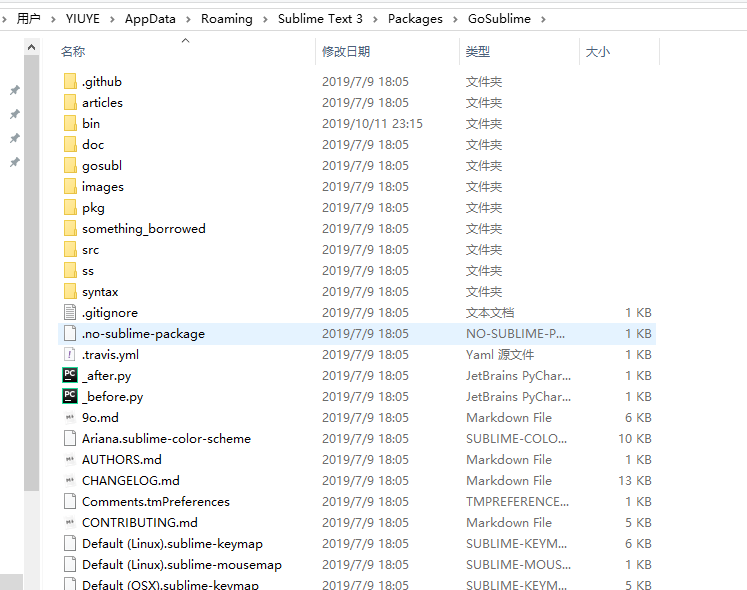Expand chevron after Packages in address bar
The height and width of the screenshot is (590, 747).
(455, 19)
